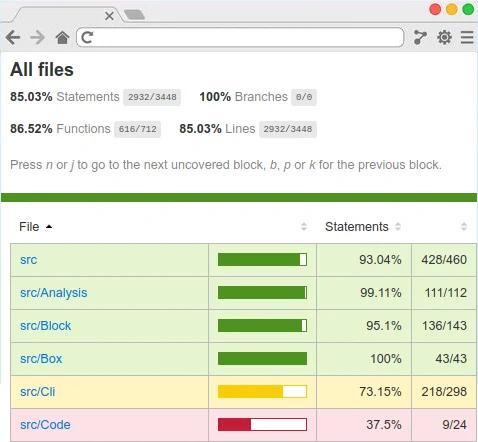Viewport: 478px width, 442px height.
Task: Close the current browser tab
Action: (x=109, y=16)
